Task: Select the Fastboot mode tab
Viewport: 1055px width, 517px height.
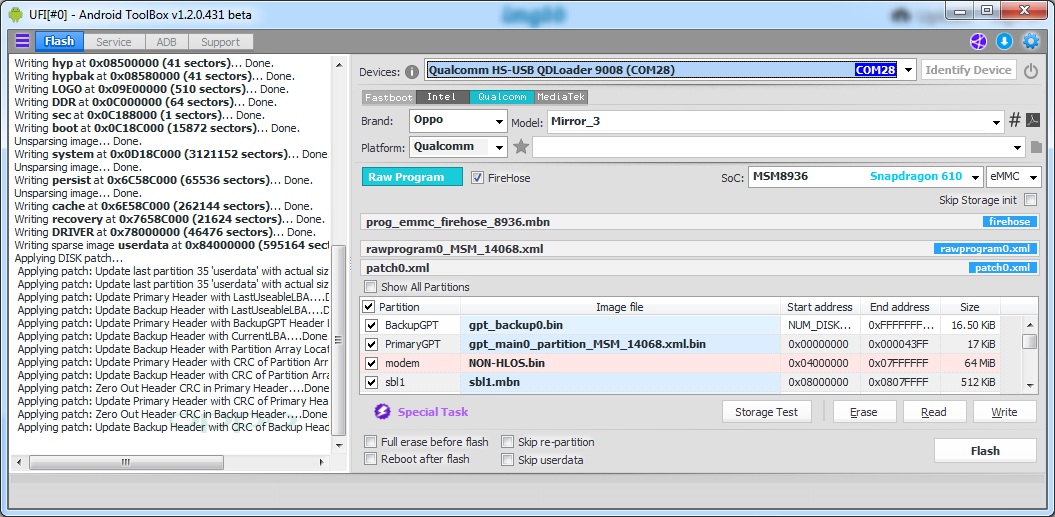Action: [x=389, y=98]
